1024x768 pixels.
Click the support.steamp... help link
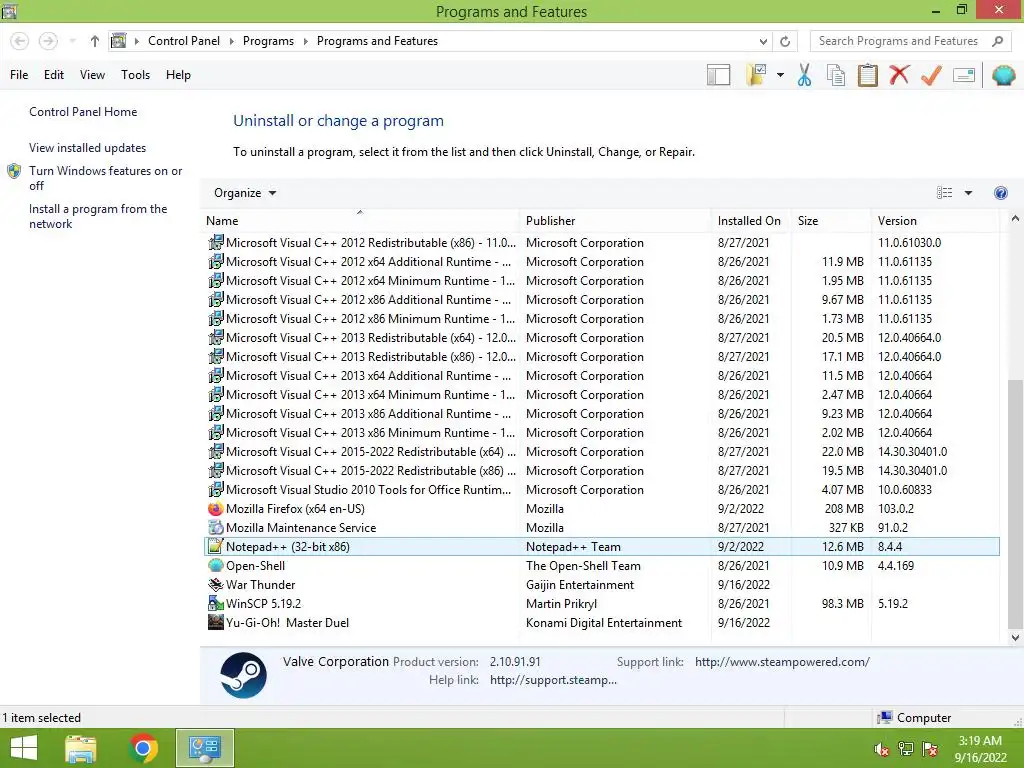pyautogui.click(x=552, y=680)
